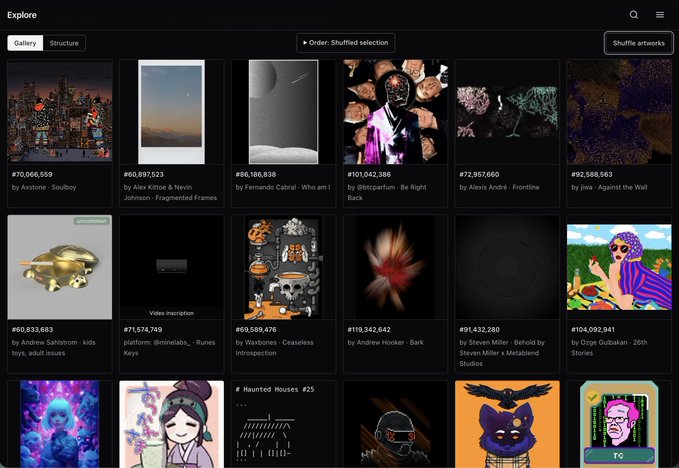Viewport: 679px width, 468px height.
Task: Click caption by Steven Miller · Behold
Action: pyautogui.click(x=502, y=353)
